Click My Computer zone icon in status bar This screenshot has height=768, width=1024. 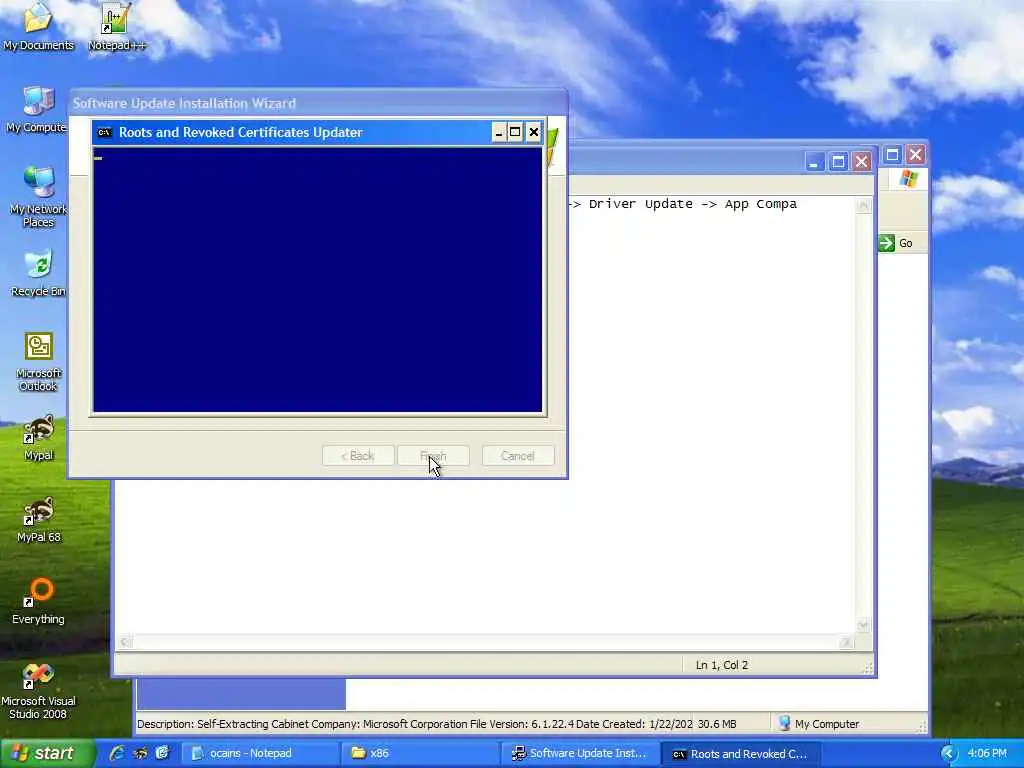coord(784,724)
